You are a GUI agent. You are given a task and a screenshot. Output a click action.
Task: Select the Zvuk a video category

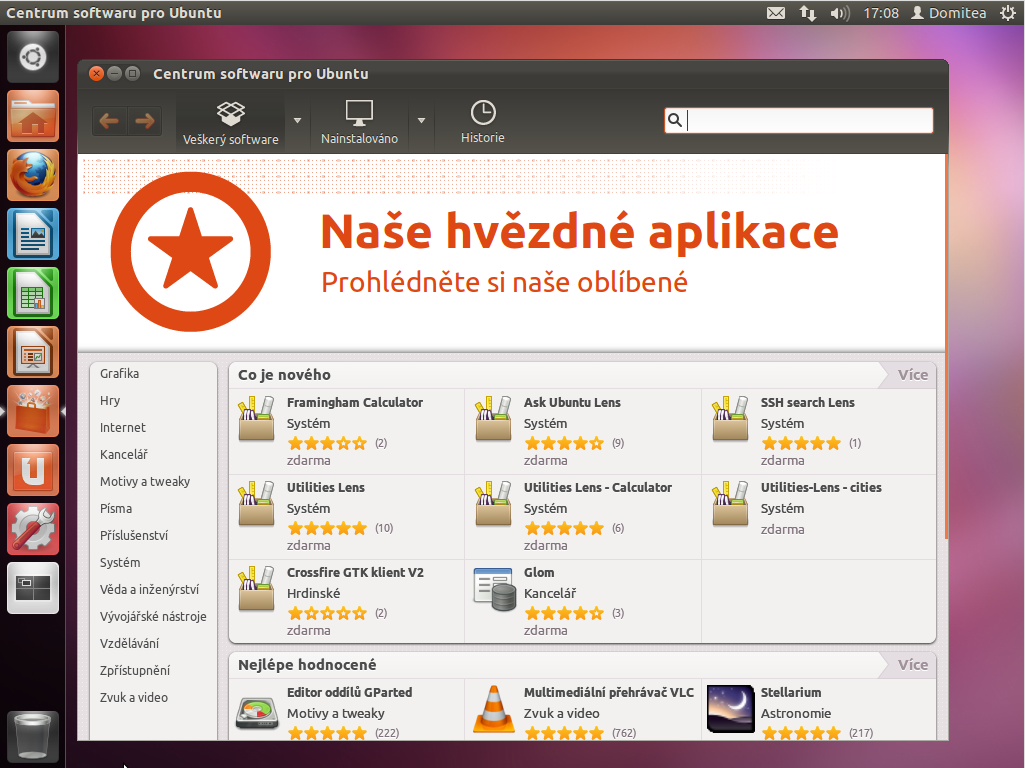coord(134,698)
